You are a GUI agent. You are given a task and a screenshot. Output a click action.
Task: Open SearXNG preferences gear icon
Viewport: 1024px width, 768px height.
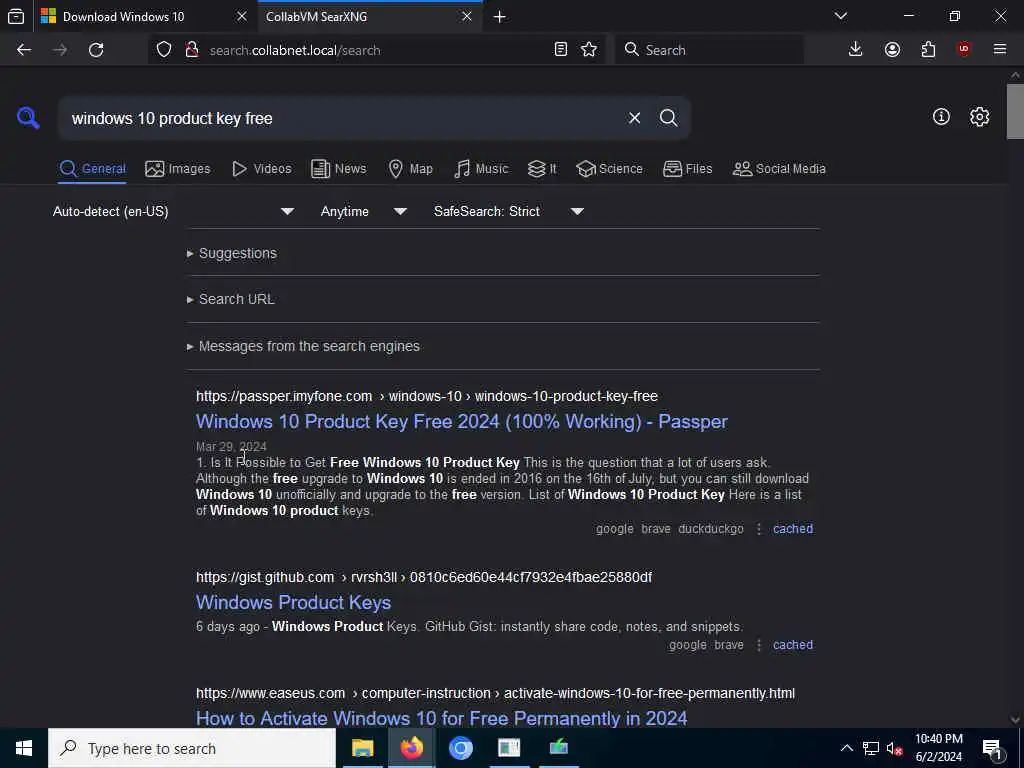pyautogui.click(x=979, y=117)
